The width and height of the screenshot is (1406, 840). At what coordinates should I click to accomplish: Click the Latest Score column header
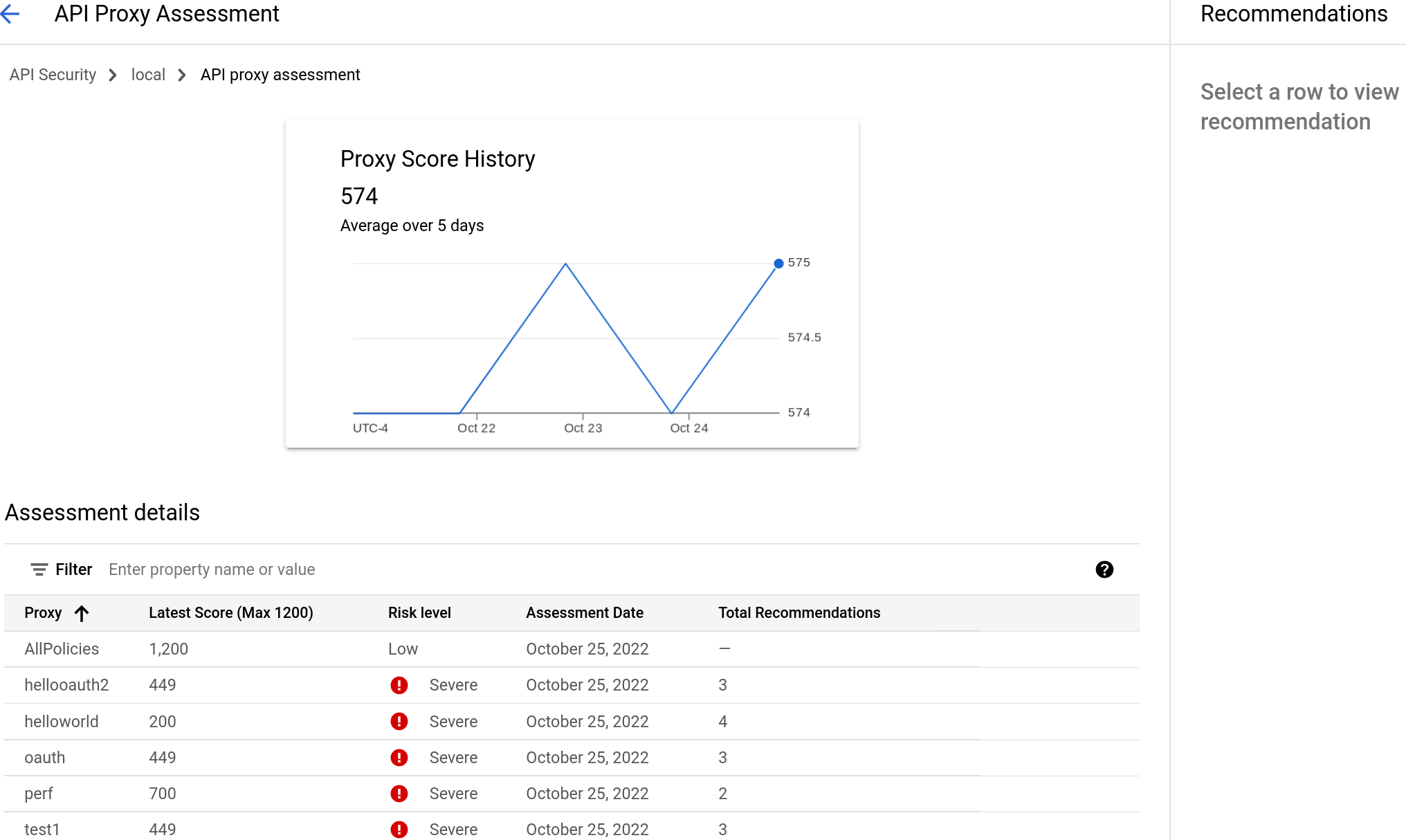coord(230,613)
